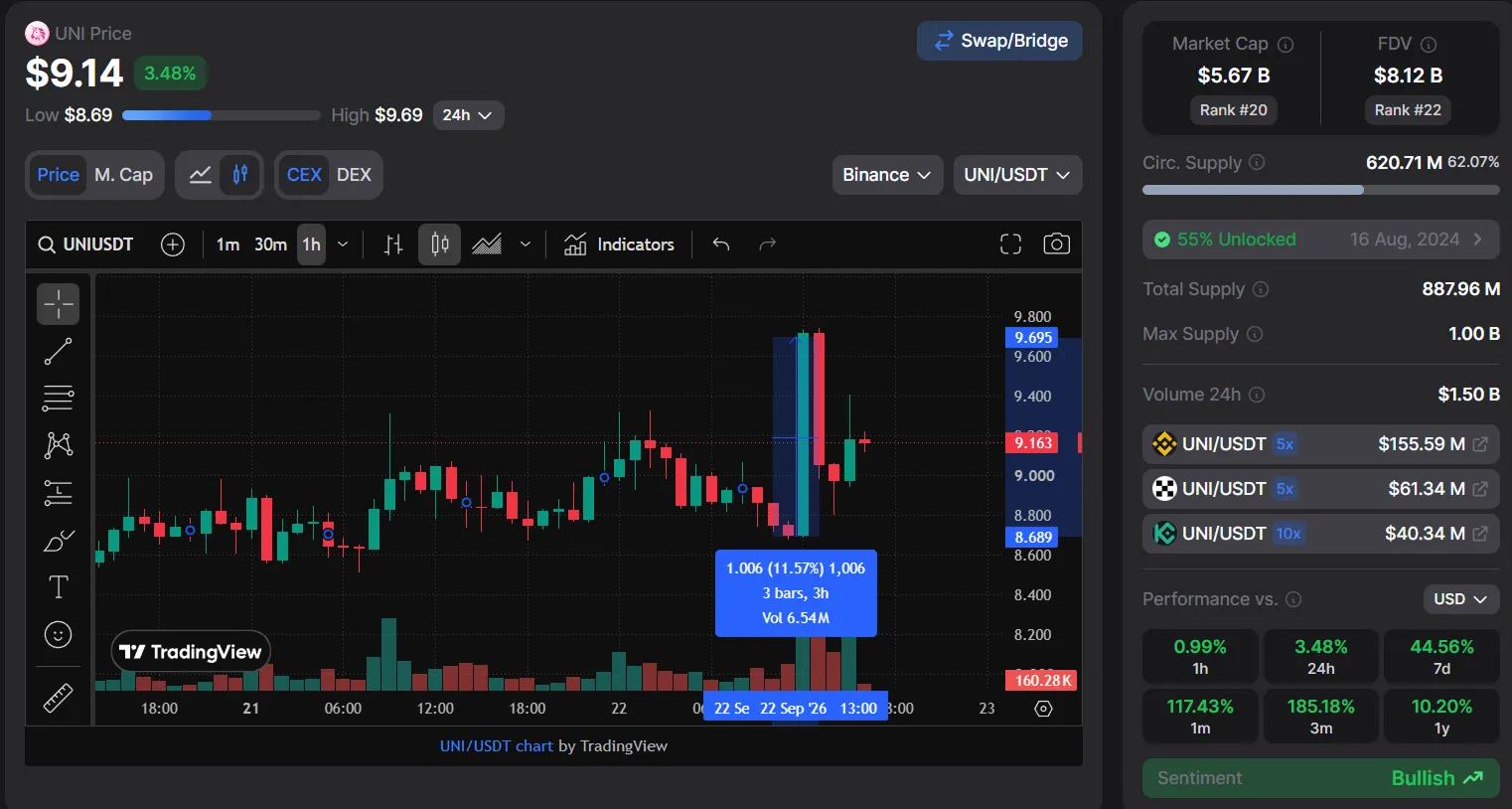Select DEX data source
Image resolution: width=1512 pixels, height=809 pixels.
[x=354, y=175]
